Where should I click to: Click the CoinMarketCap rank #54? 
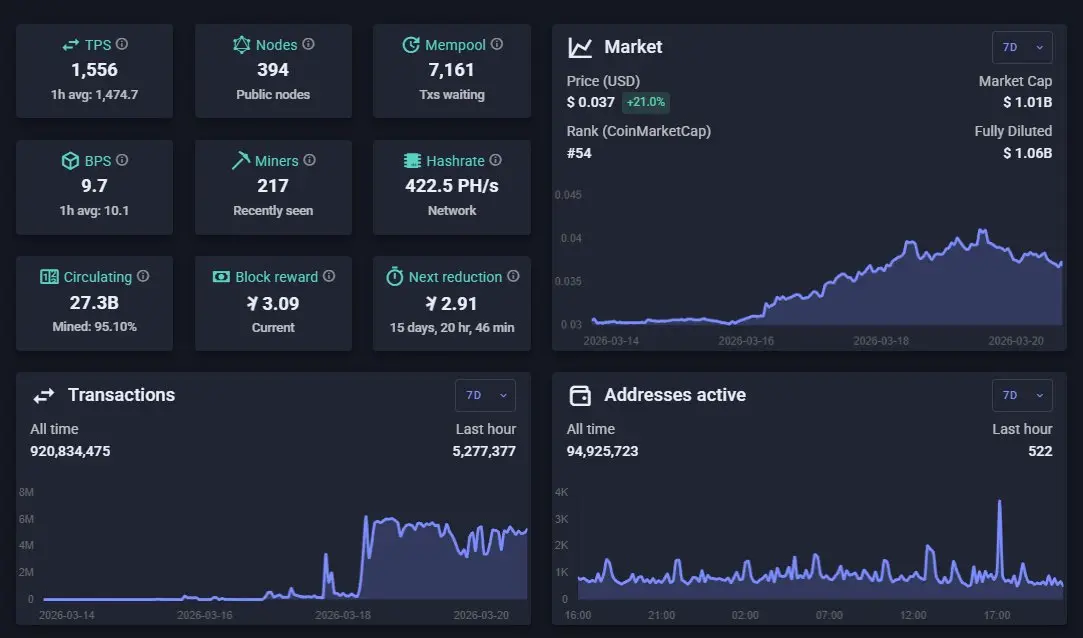point(579,153)
